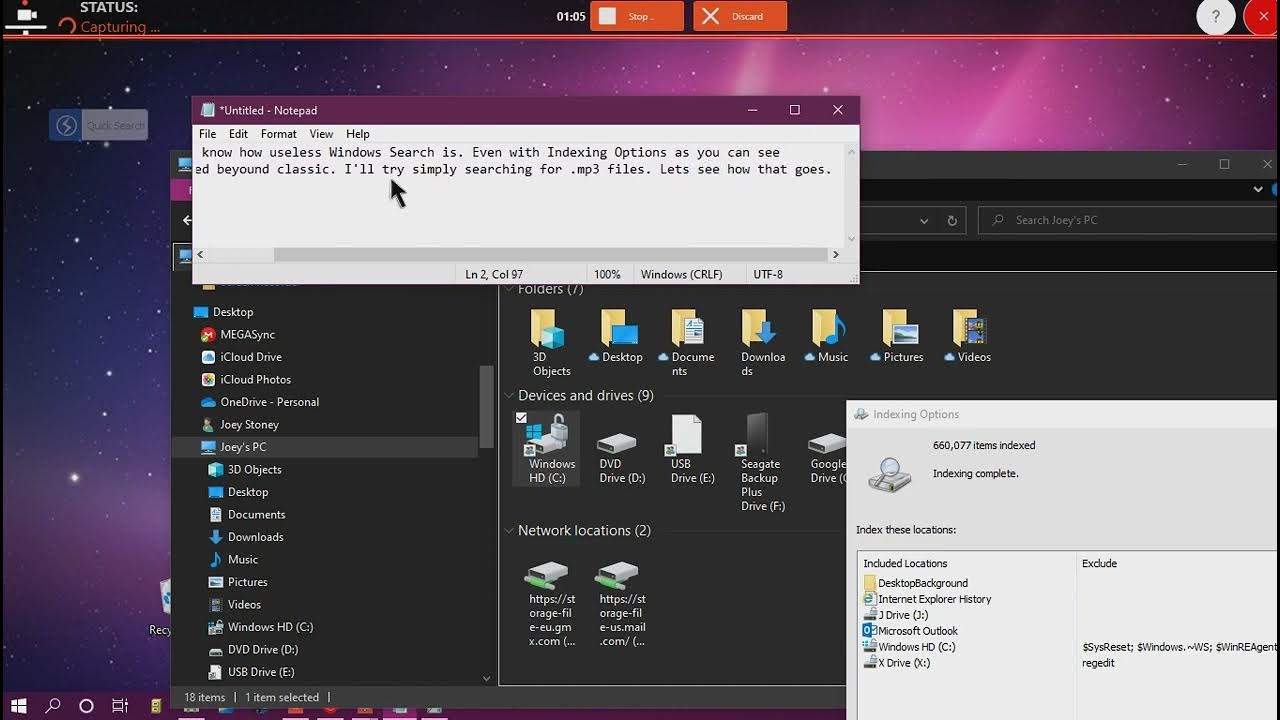Click into the Notepad text area

[519, 195]
